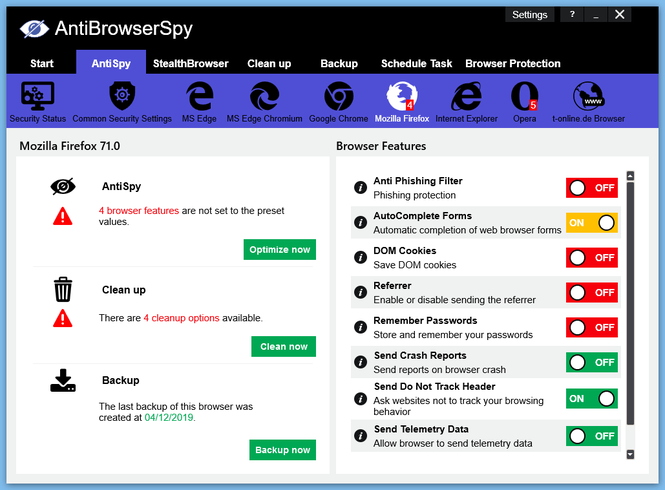
Task: Show info for Referrer feature
Action: click(360, 292)
